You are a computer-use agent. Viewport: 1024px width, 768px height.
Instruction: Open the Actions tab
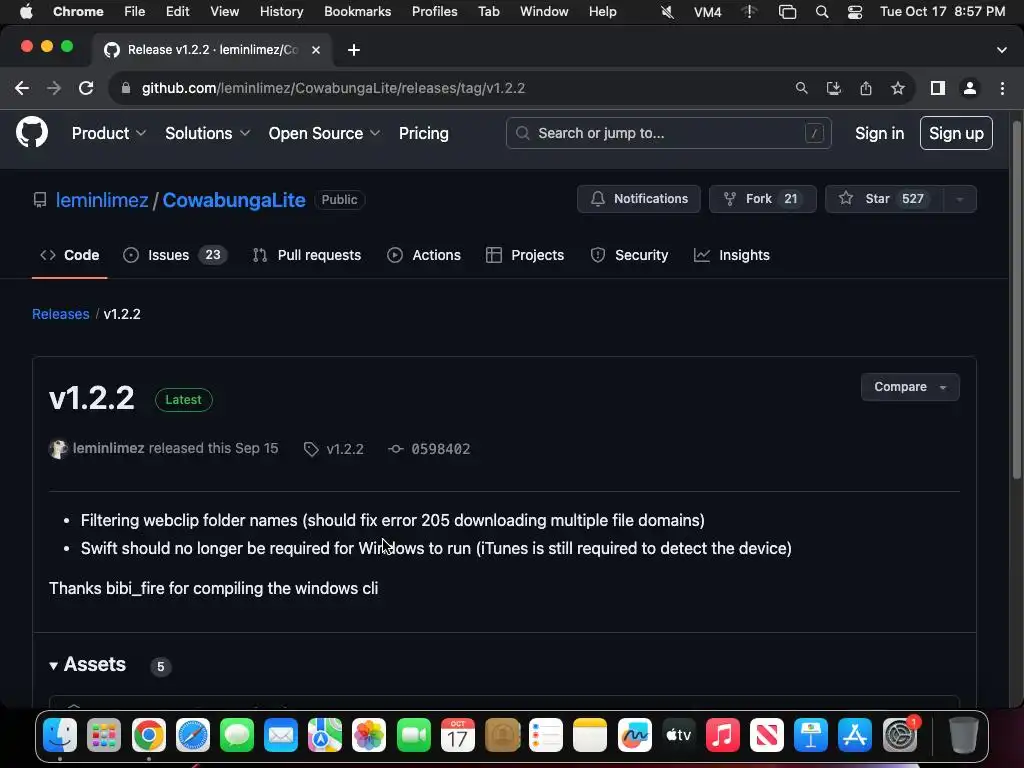point(424,255)
